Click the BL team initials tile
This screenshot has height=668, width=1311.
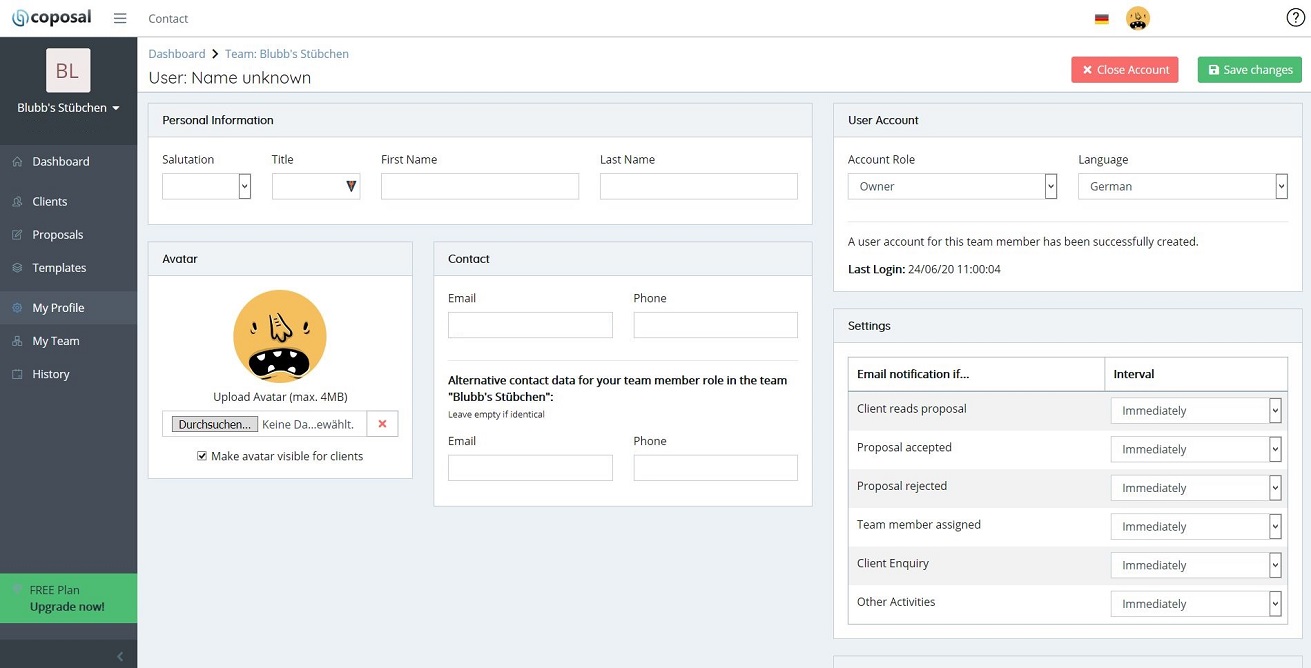click(x=68, y=71)
